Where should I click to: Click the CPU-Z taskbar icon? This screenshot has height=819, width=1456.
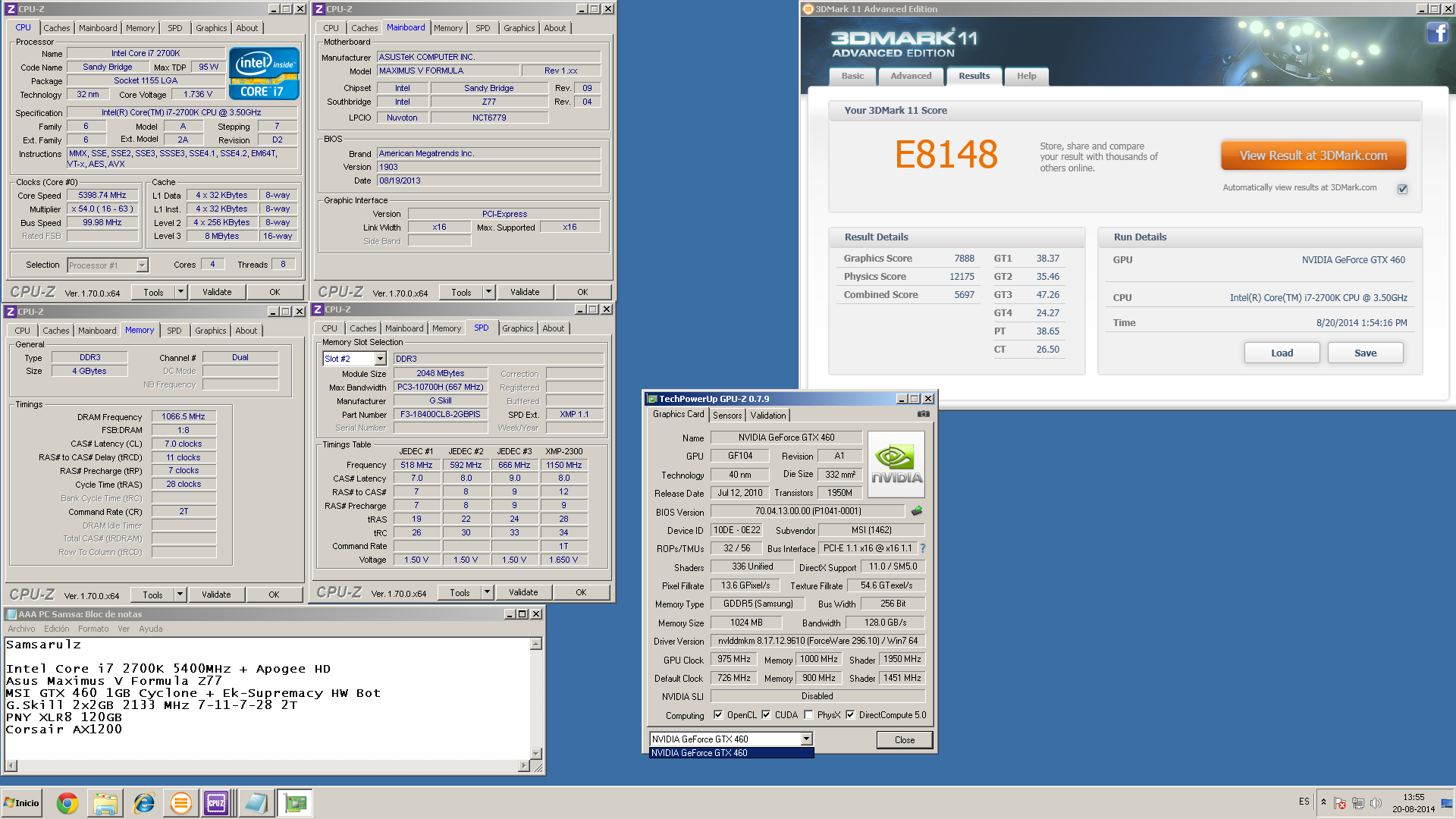click(x=216, y=803)
